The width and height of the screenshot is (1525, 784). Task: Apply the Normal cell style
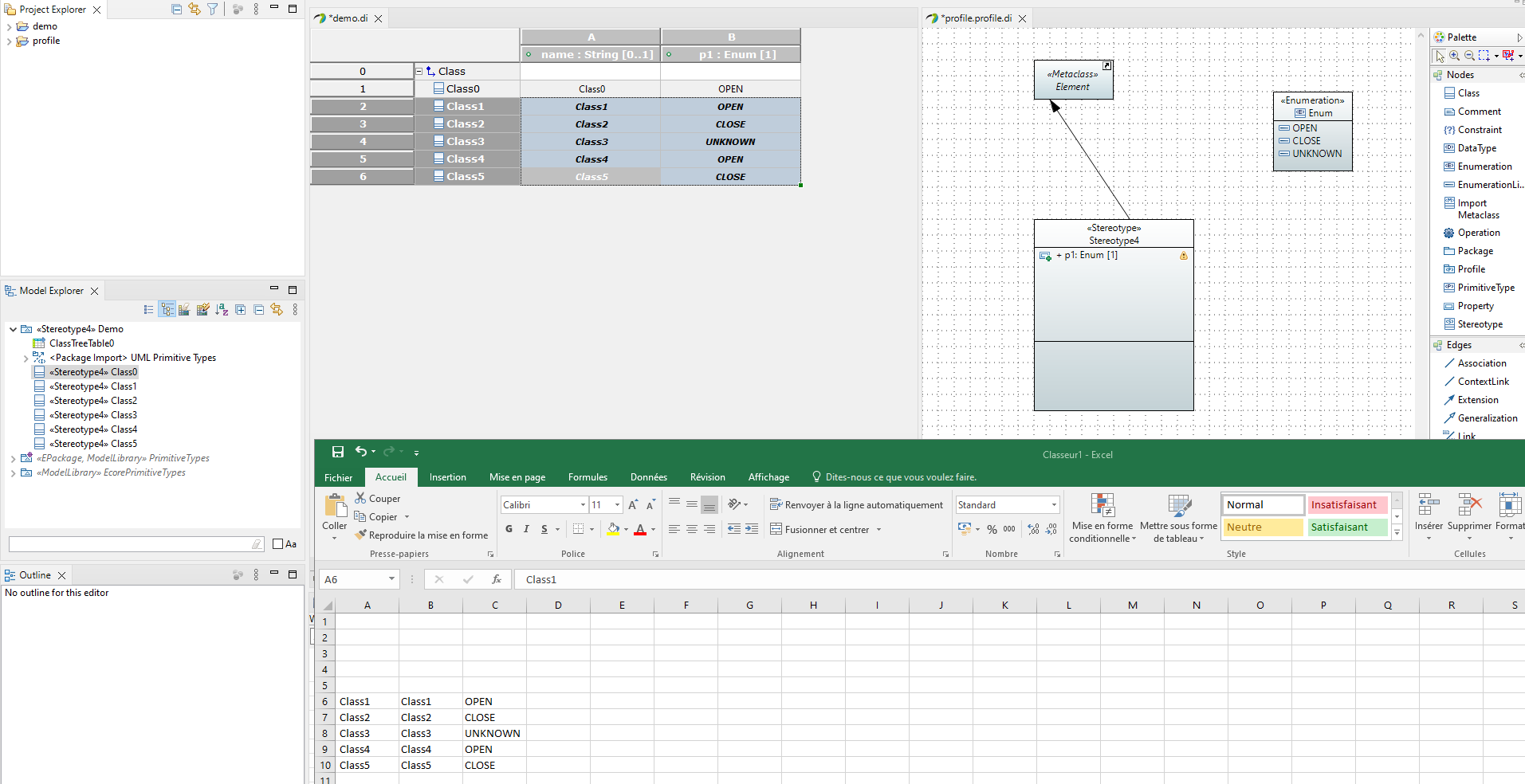[x=1263, y=504]
